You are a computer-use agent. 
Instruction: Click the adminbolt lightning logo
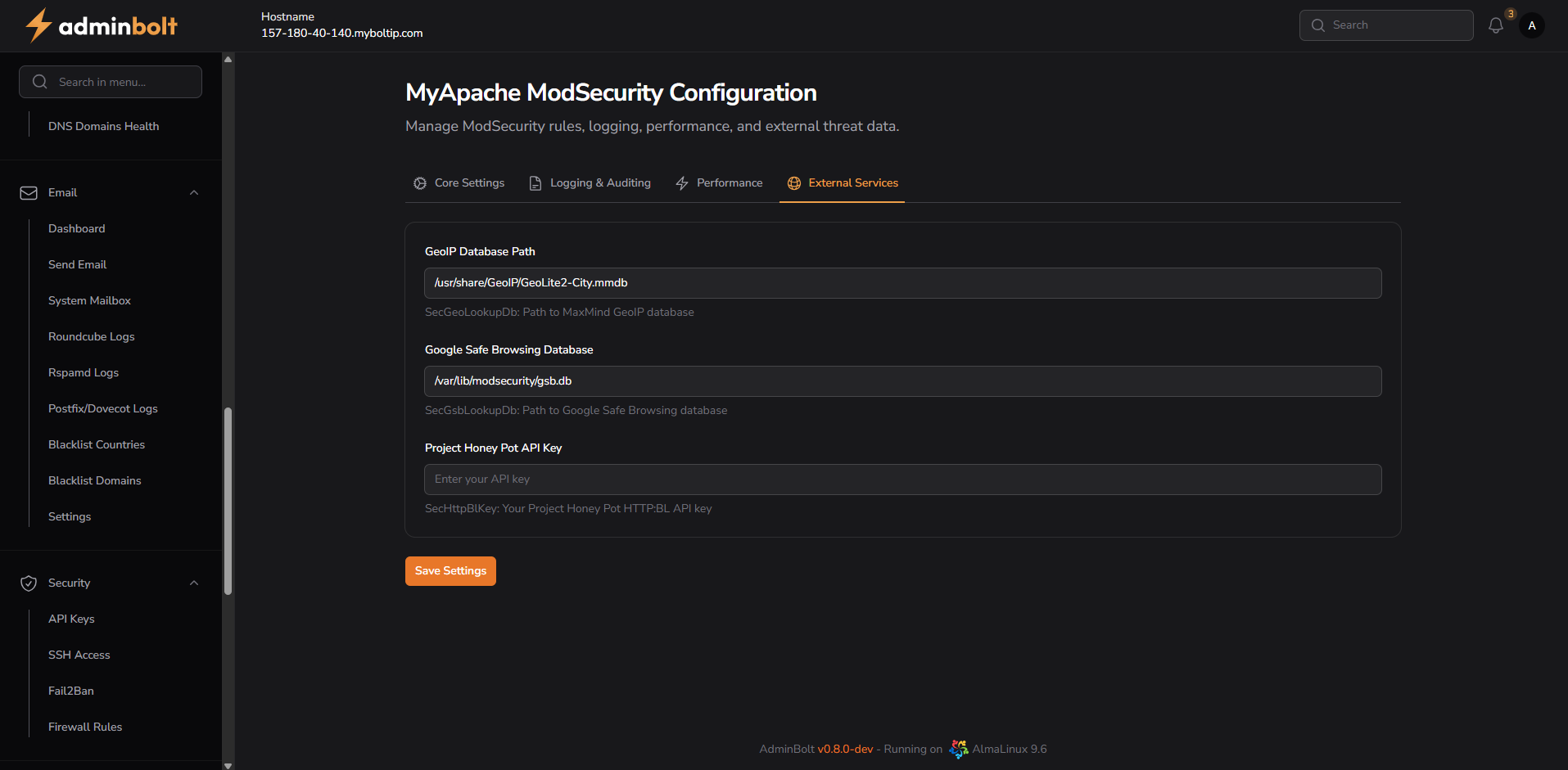coord(38,25)
